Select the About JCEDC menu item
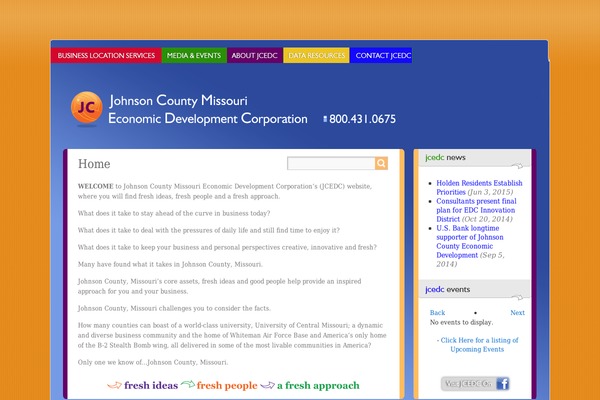 click(254, 56)
